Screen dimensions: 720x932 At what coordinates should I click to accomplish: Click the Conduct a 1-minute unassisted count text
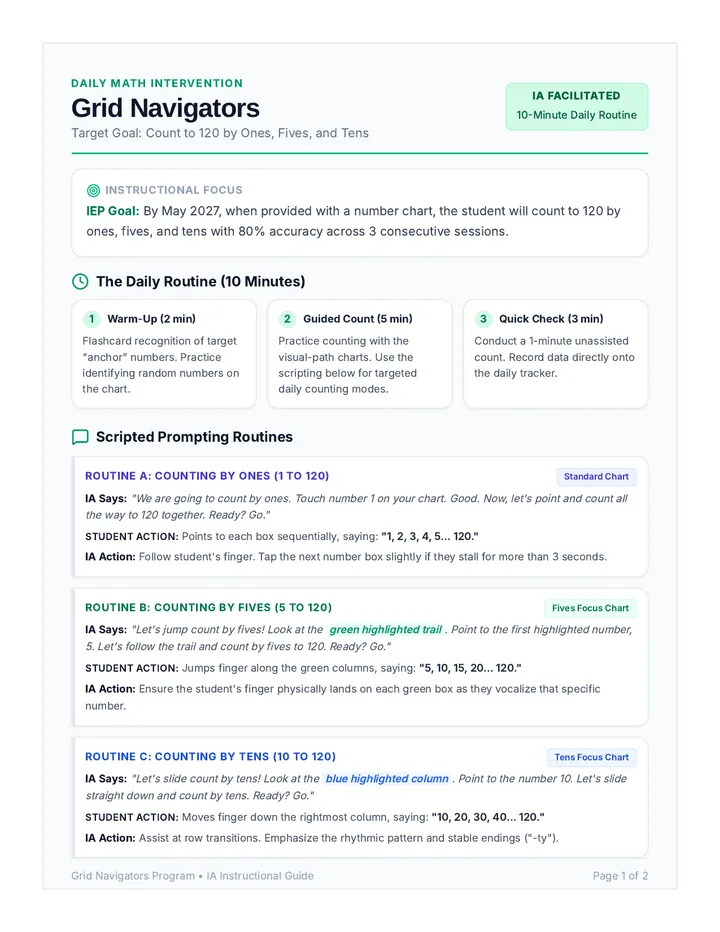tap(554, 357)
